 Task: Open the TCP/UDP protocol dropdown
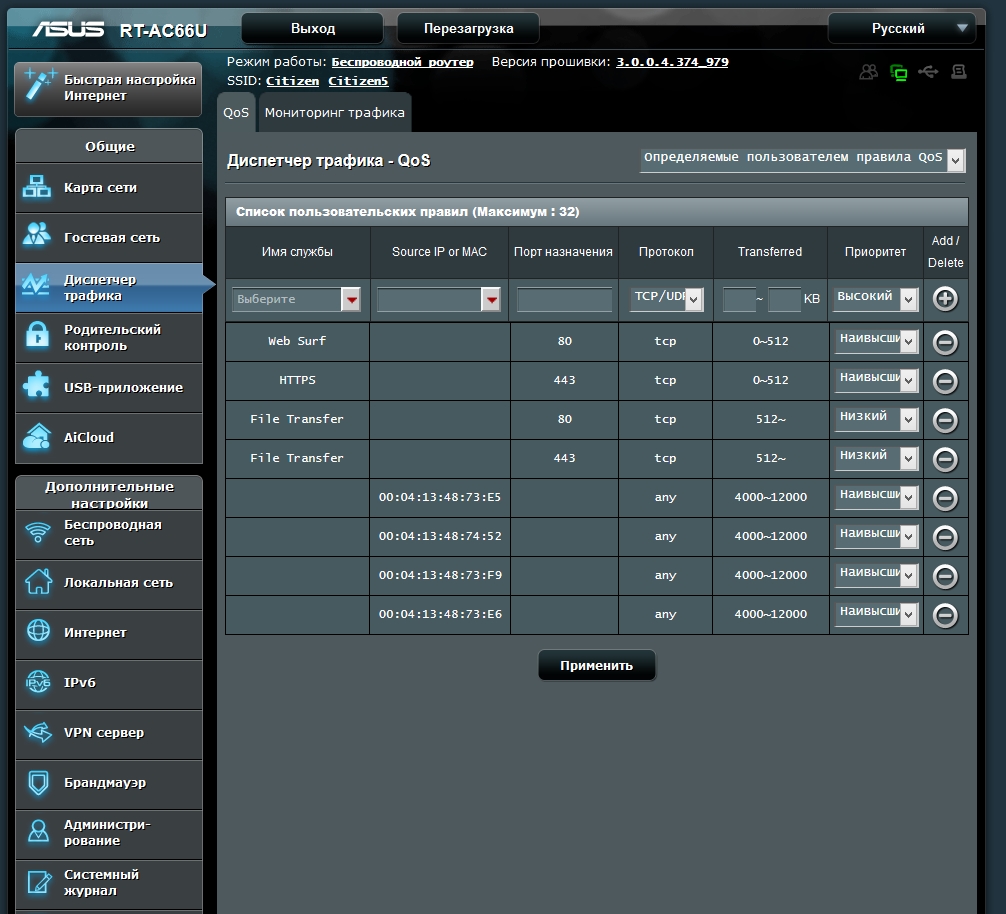coord(666,298)
